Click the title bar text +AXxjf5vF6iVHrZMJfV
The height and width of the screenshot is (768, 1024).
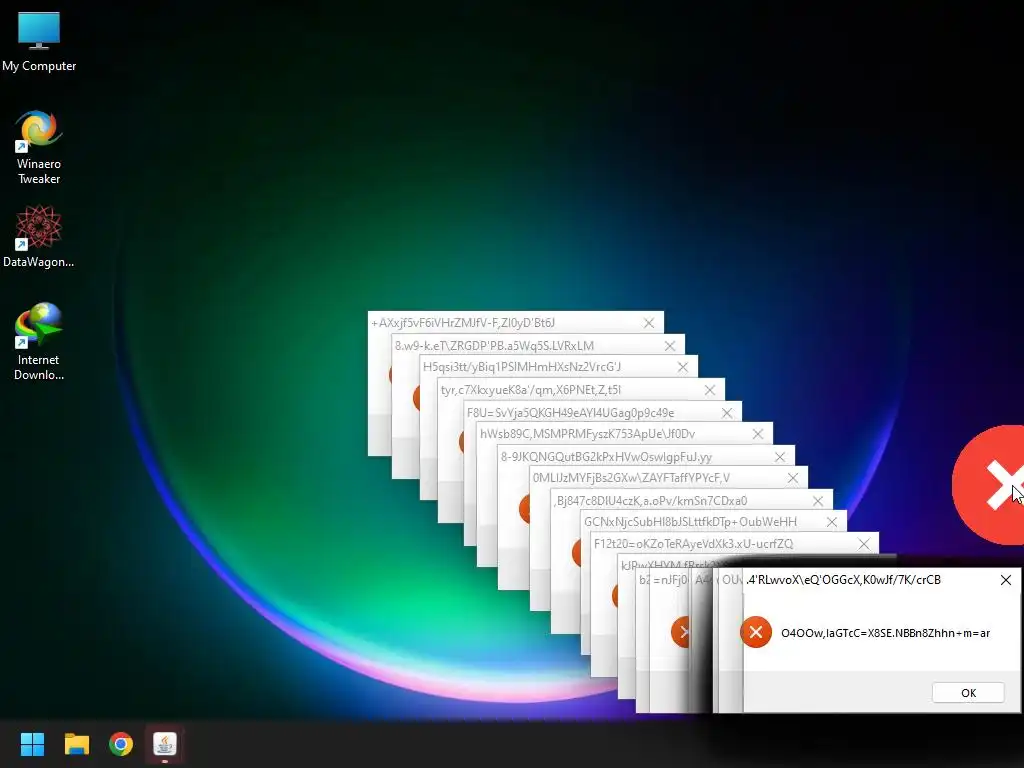(463, 323)
